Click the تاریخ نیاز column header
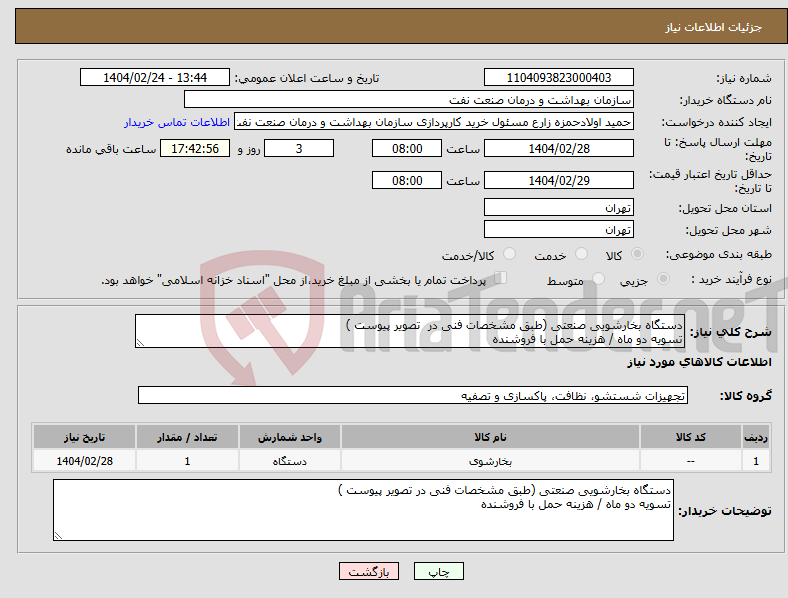 (84, 437)
